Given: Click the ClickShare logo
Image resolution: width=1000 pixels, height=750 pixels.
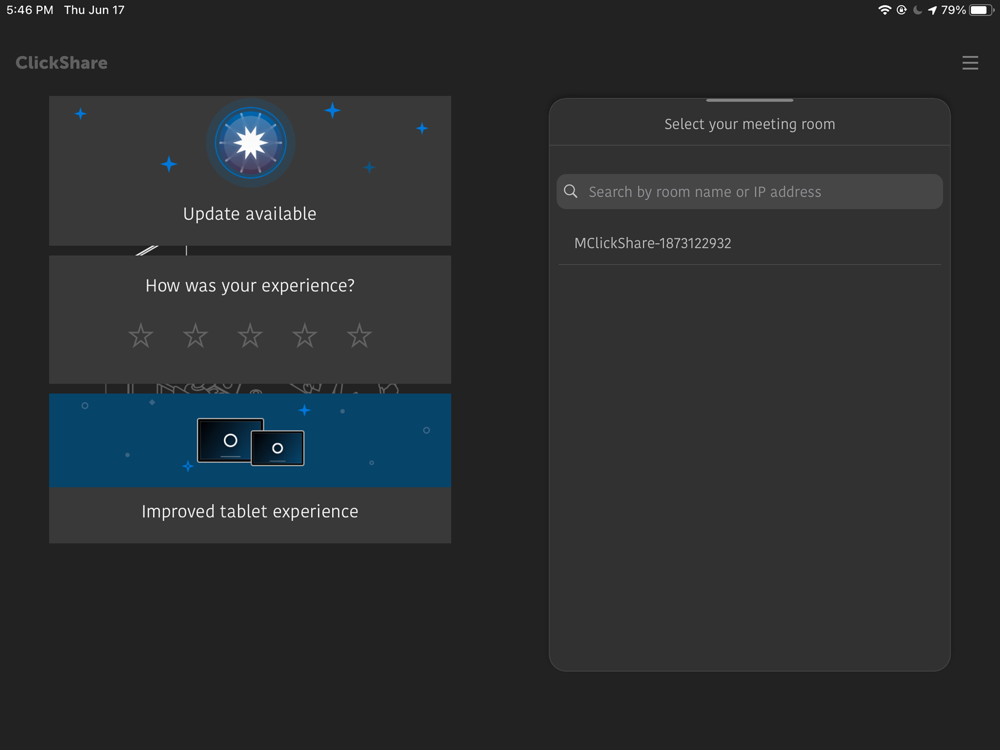Looking at the screenshot, I should coord(61,62).
